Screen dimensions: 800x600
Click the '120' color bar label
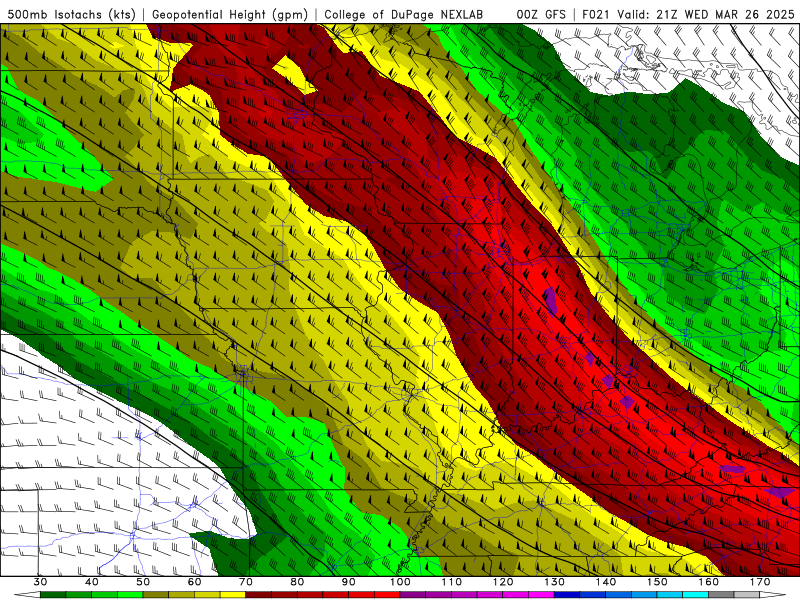(x=503, y=582)
